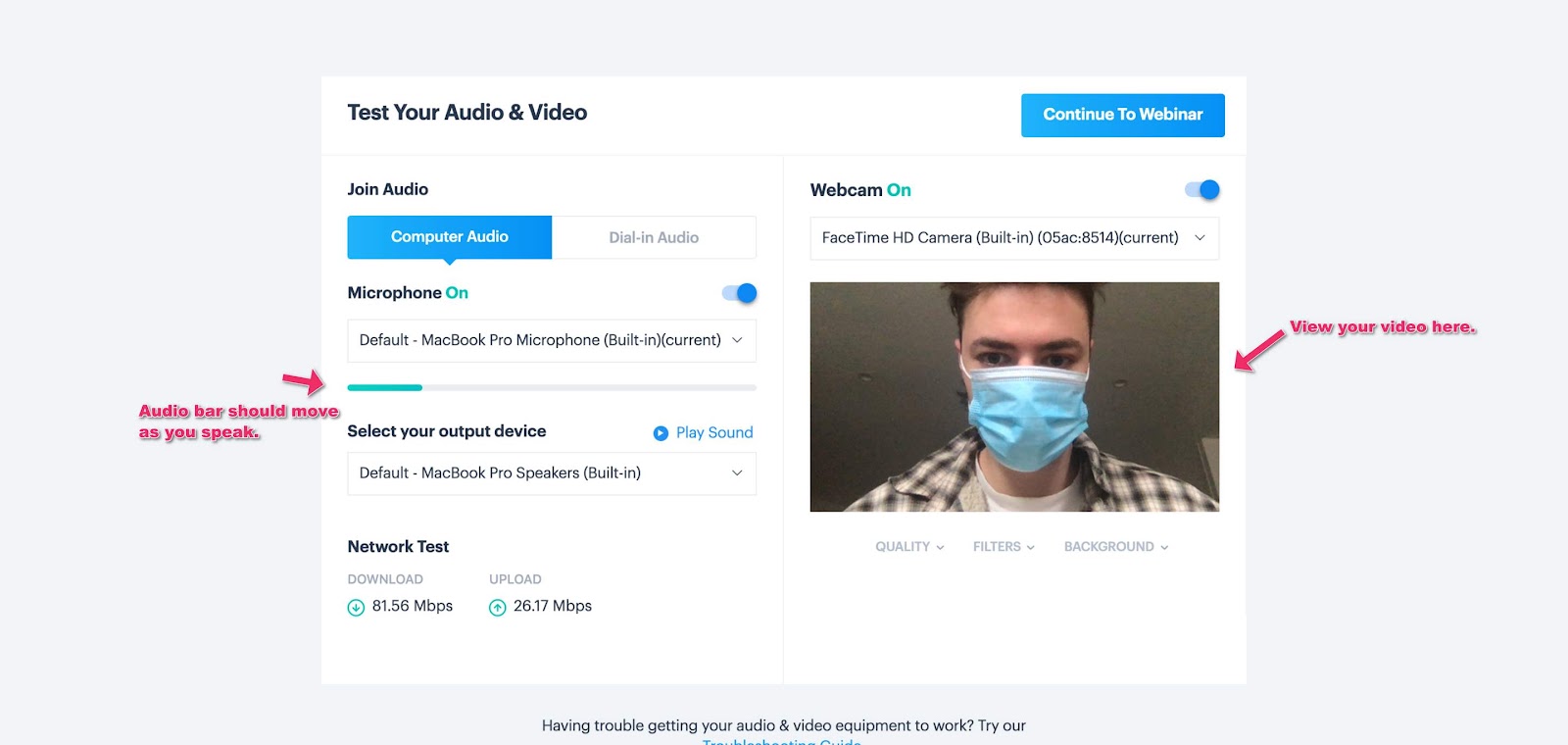Turn off the Microphone toggle
1568x745 pixels.
[x=739, y=293]
